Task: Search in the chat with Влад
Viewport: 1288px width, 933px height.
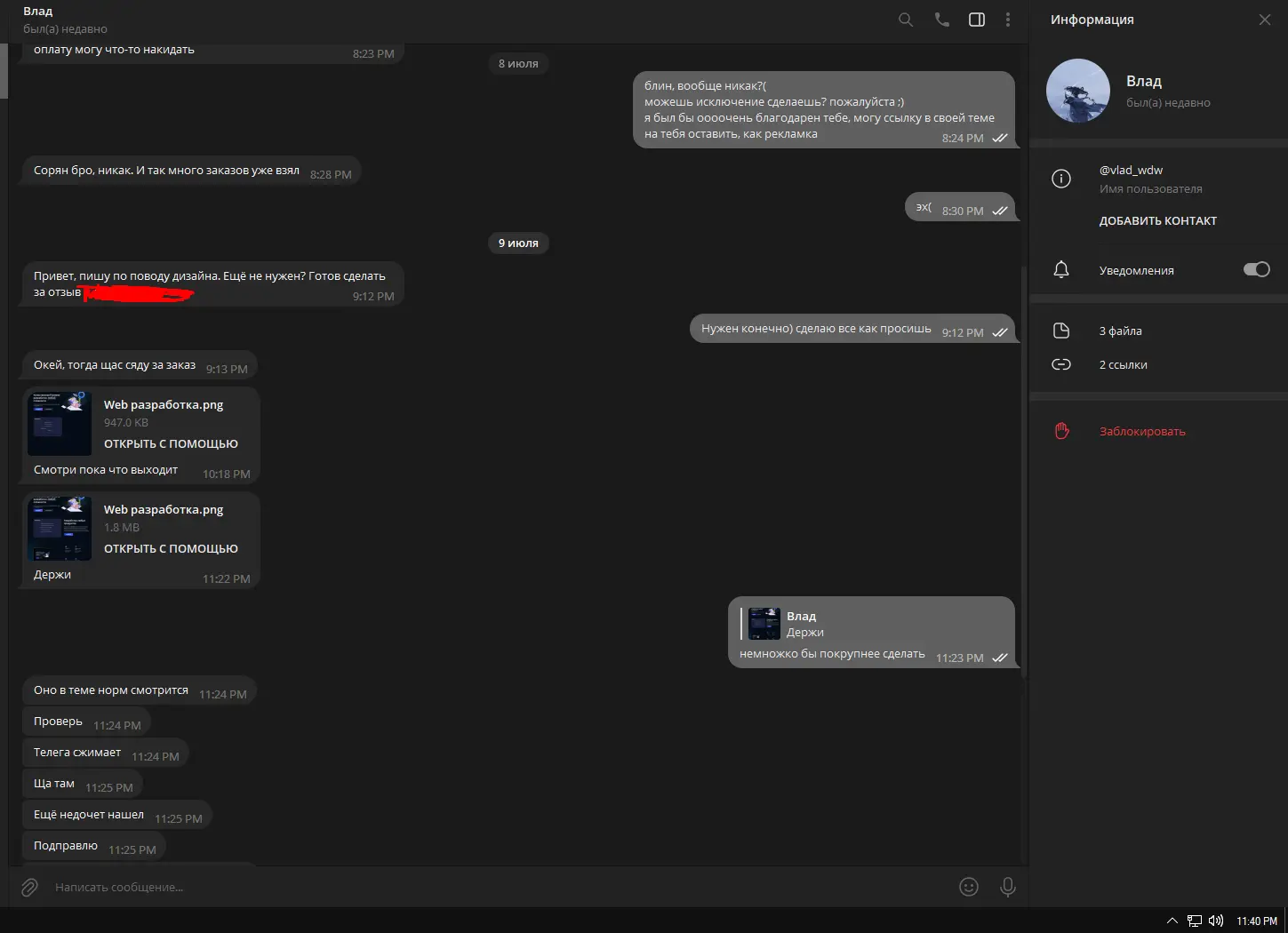Action: 905,20
